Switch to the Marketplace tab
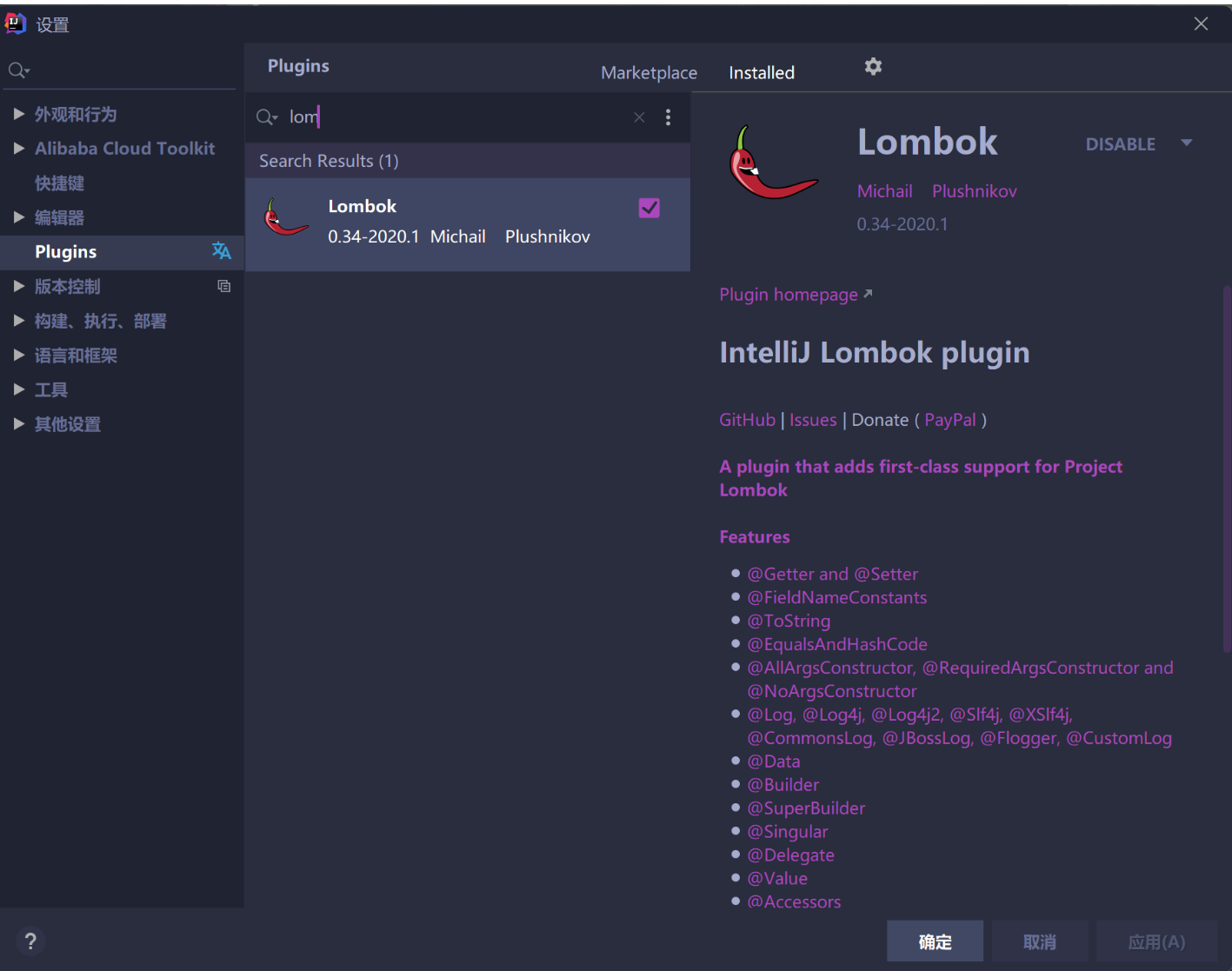The image size is (1232, 971). [649, 73]
